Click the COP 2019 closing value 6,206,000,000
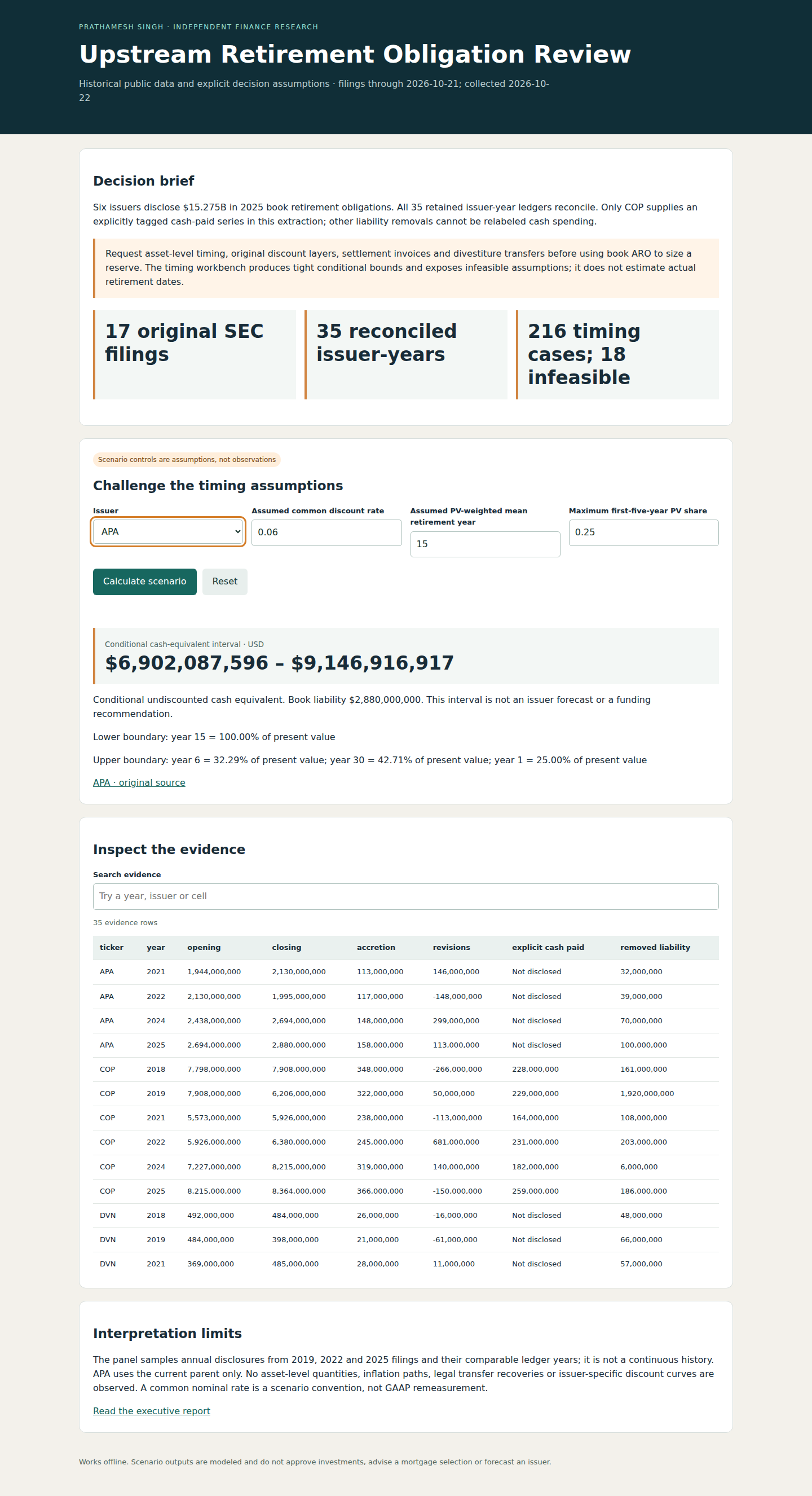Screen dimensions: 812x1496 [298, 1094]
